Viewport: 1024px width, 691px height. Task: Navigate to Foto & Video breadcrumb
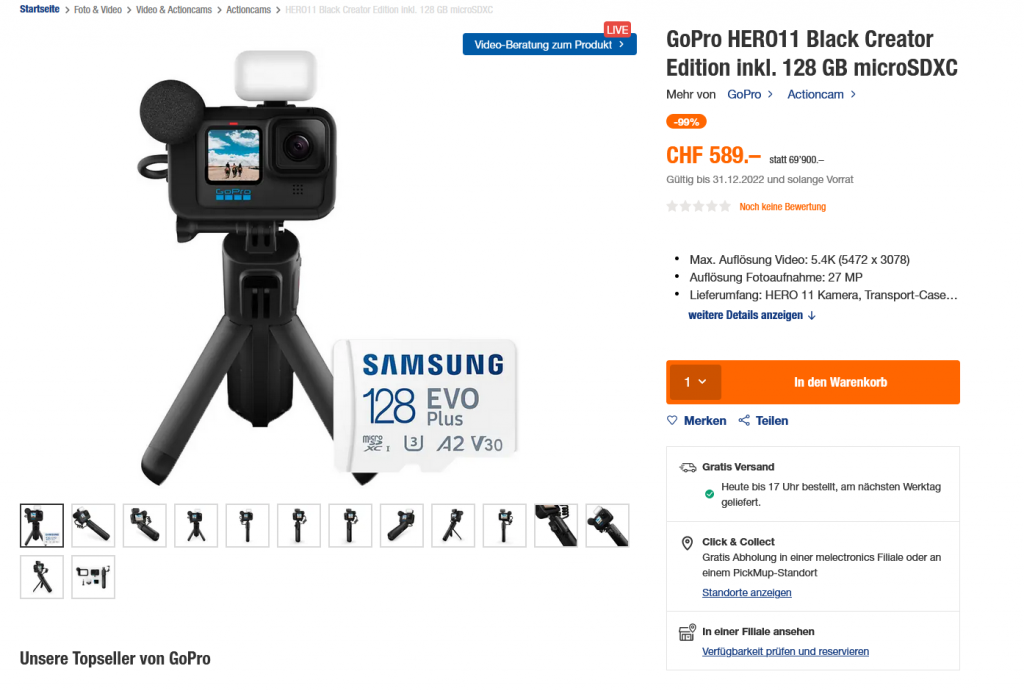[x=97, y=10]
